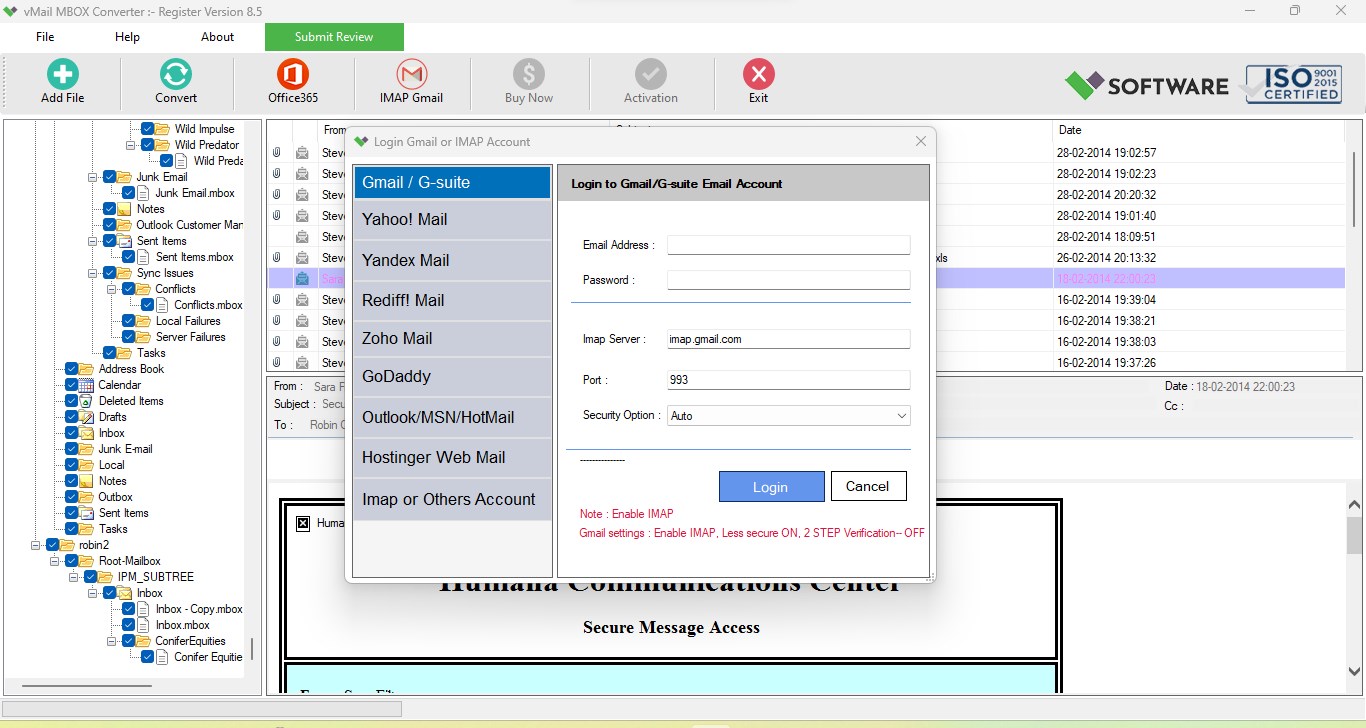
Task: Uncheck the robin2 mailbox checkbox
Action: tap(52, 545)
